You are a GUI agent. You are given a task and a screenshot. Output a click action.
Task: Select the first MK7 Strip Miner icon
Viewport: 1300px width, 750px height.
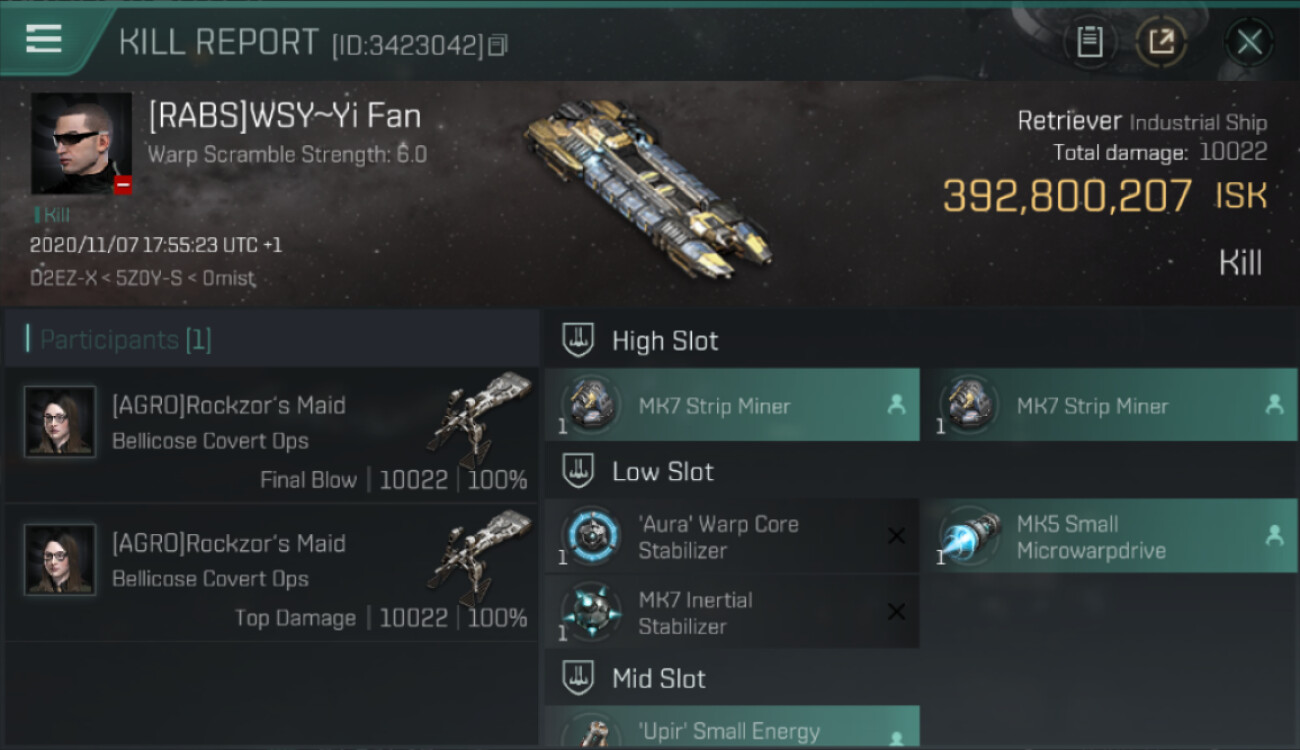click(590, 405)
